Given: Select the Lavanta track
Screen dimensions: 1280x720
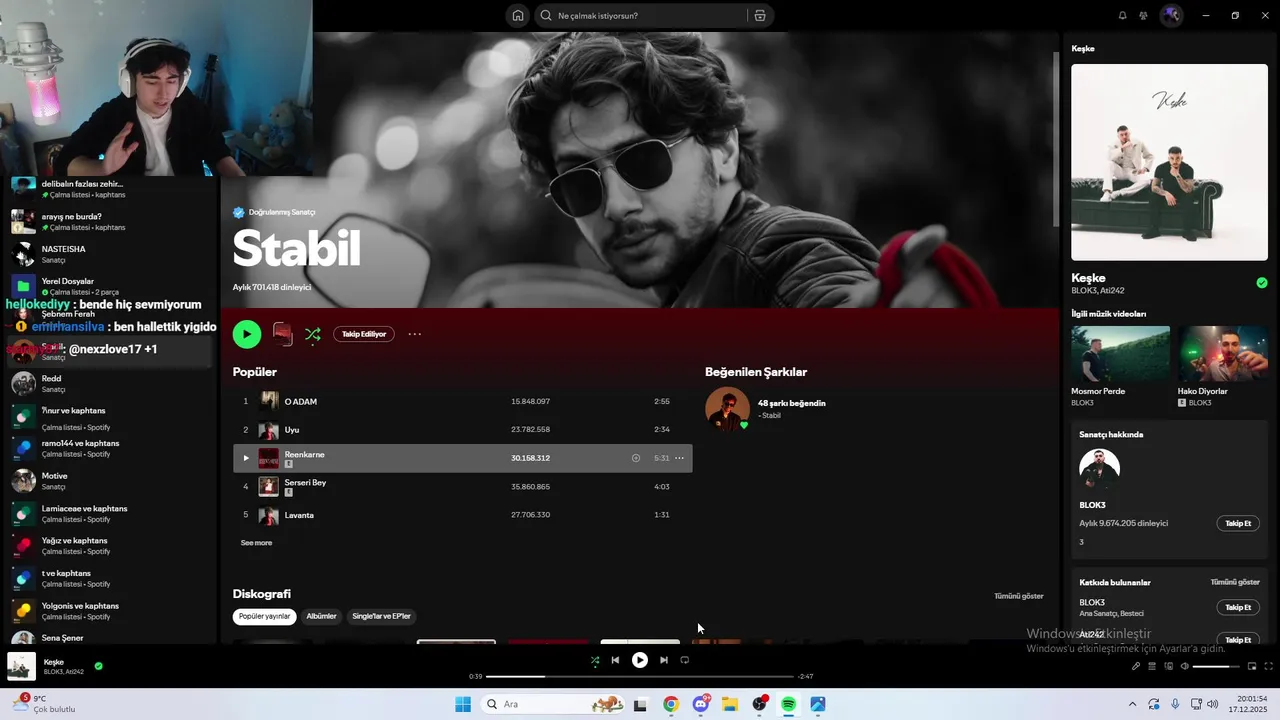Looking at the screenshot, I should point(462,515).
